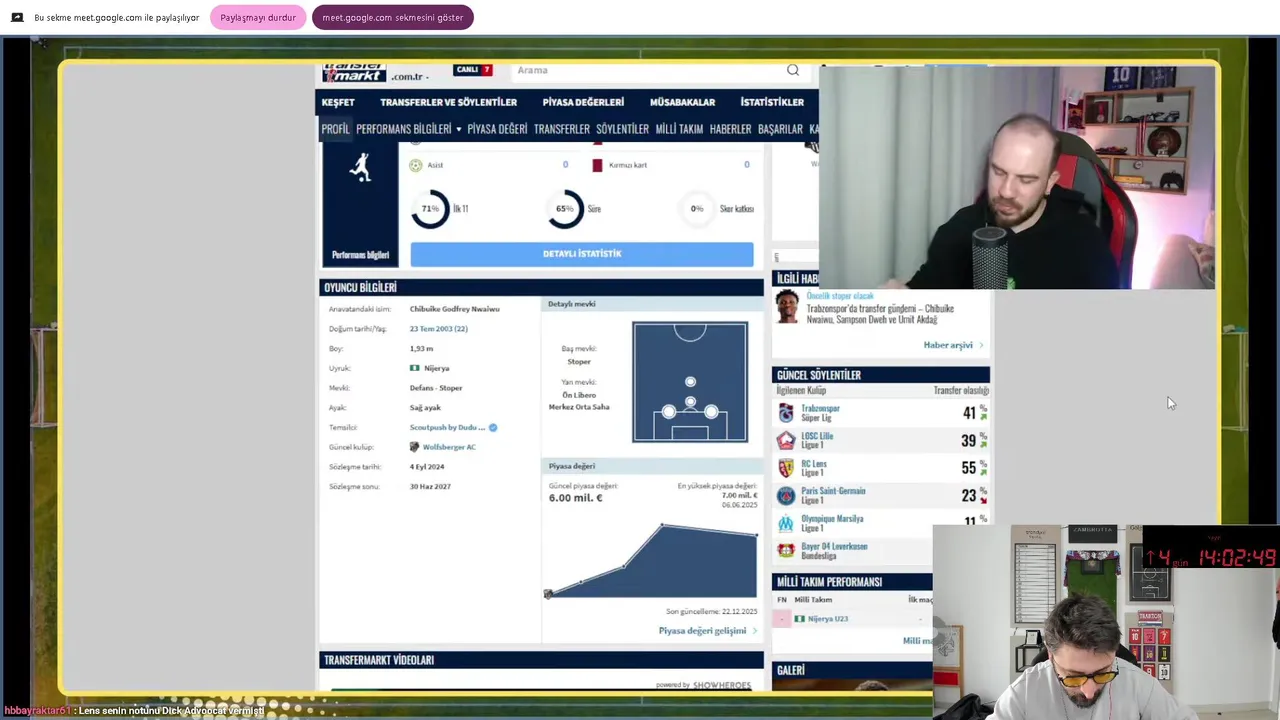Click the 65% Süre ring

(565, 209)
